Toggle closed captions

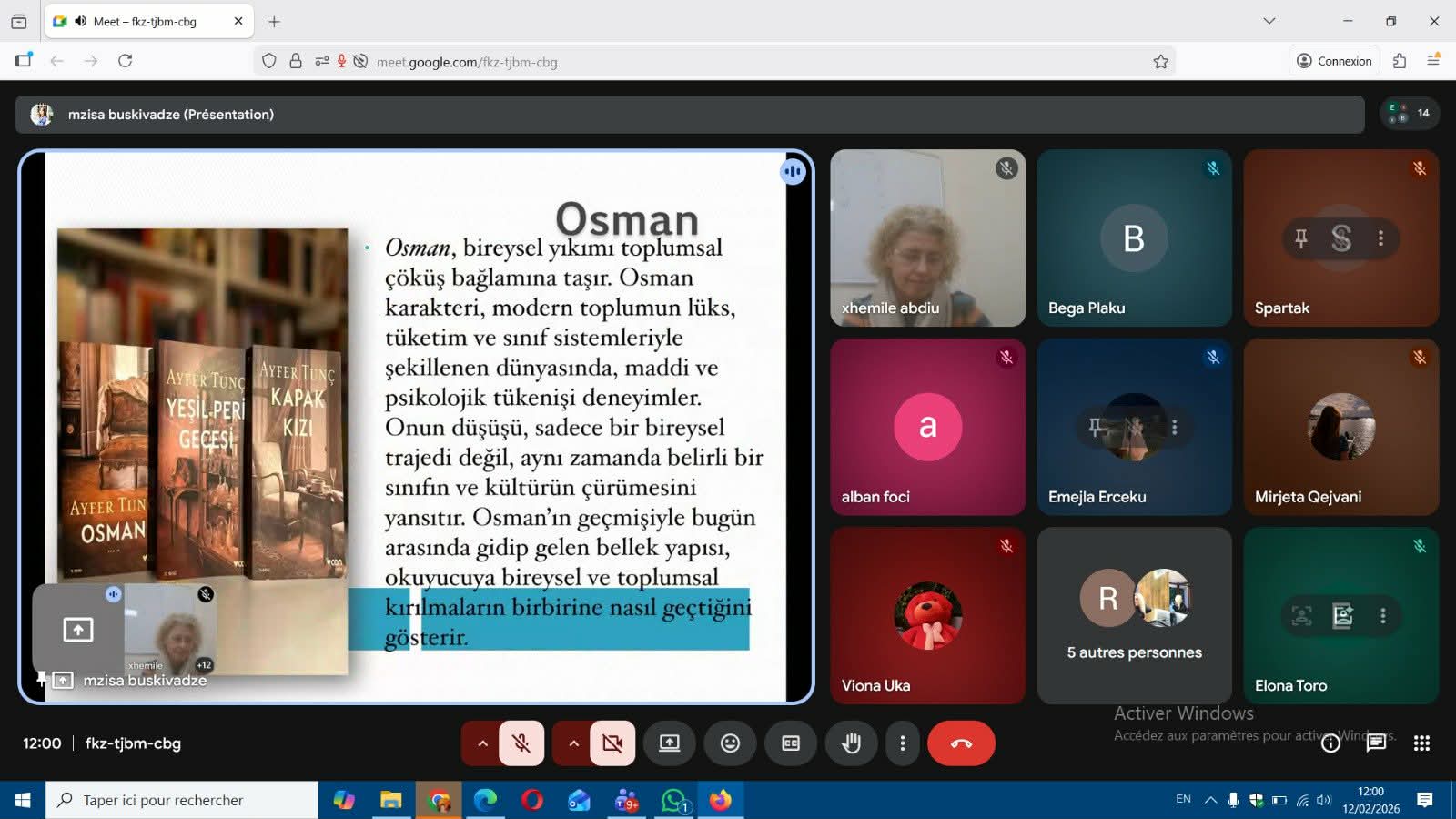tap(791, 743)
